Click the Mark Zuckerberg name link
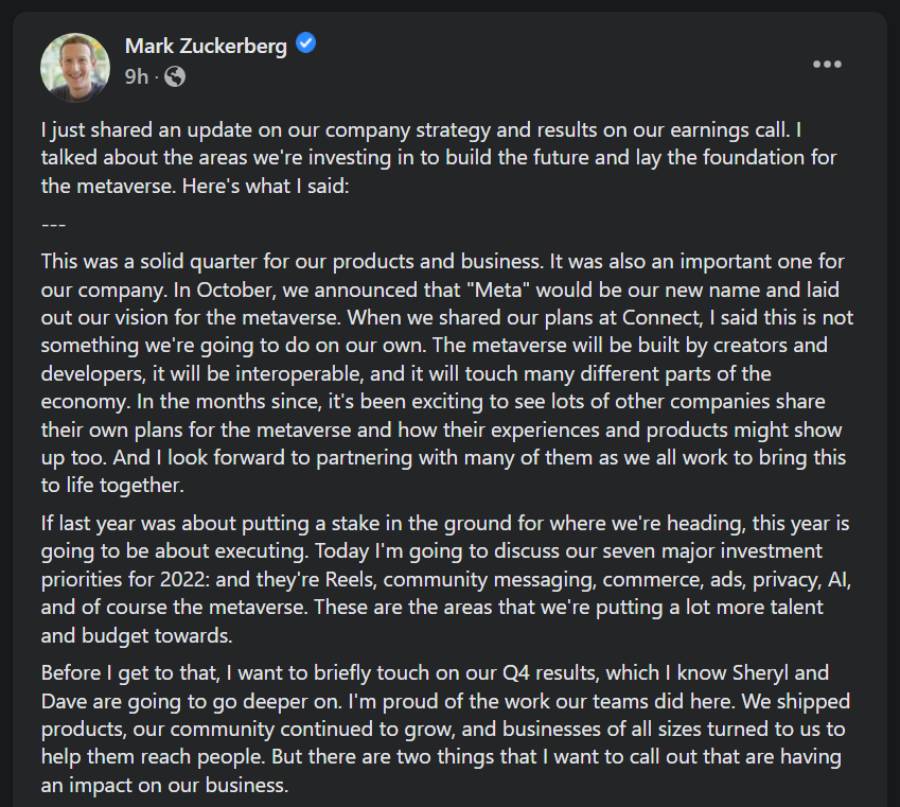900x807 pixels. [206, 45]
